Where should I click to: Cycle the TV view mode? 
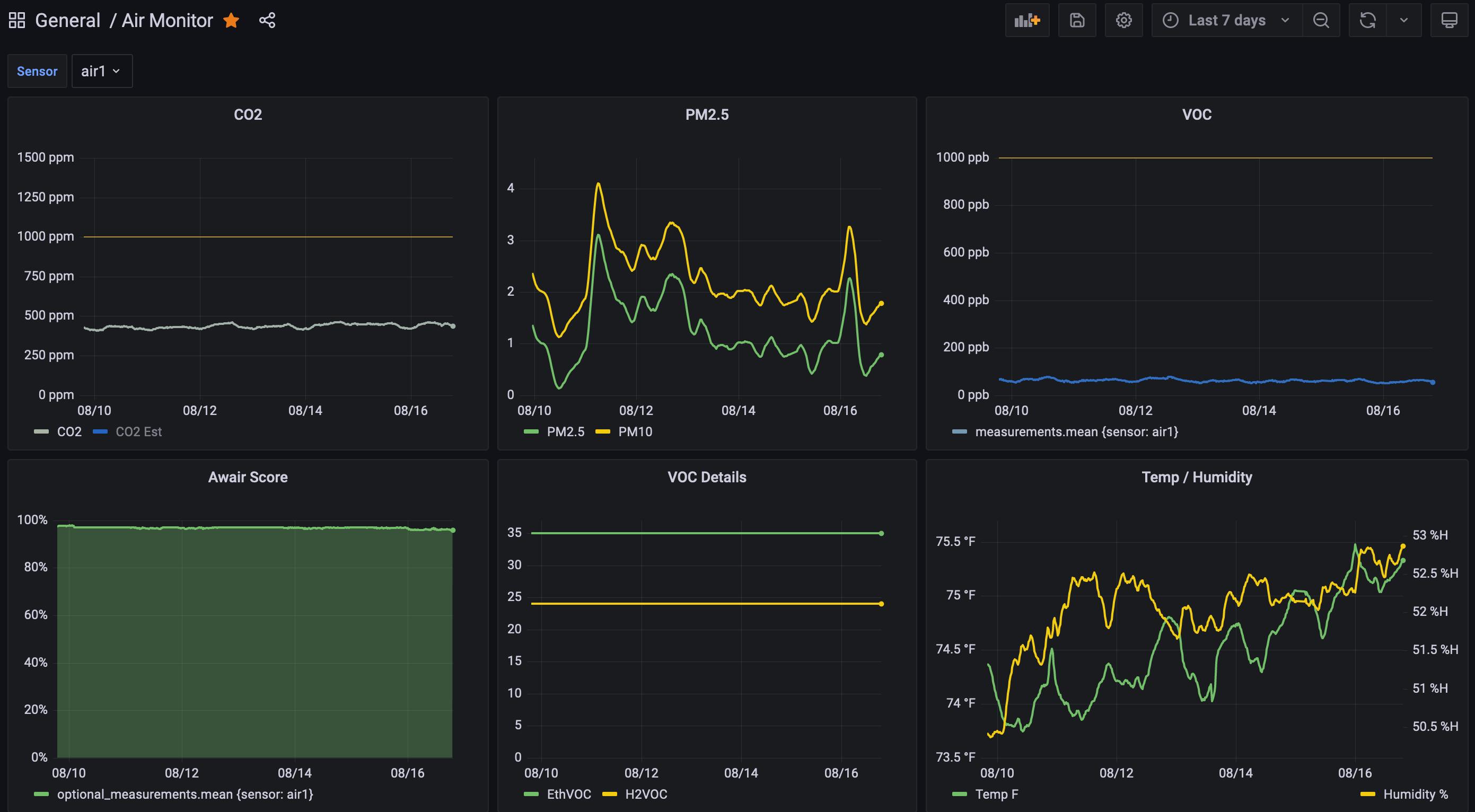[x=1448, y=21]
